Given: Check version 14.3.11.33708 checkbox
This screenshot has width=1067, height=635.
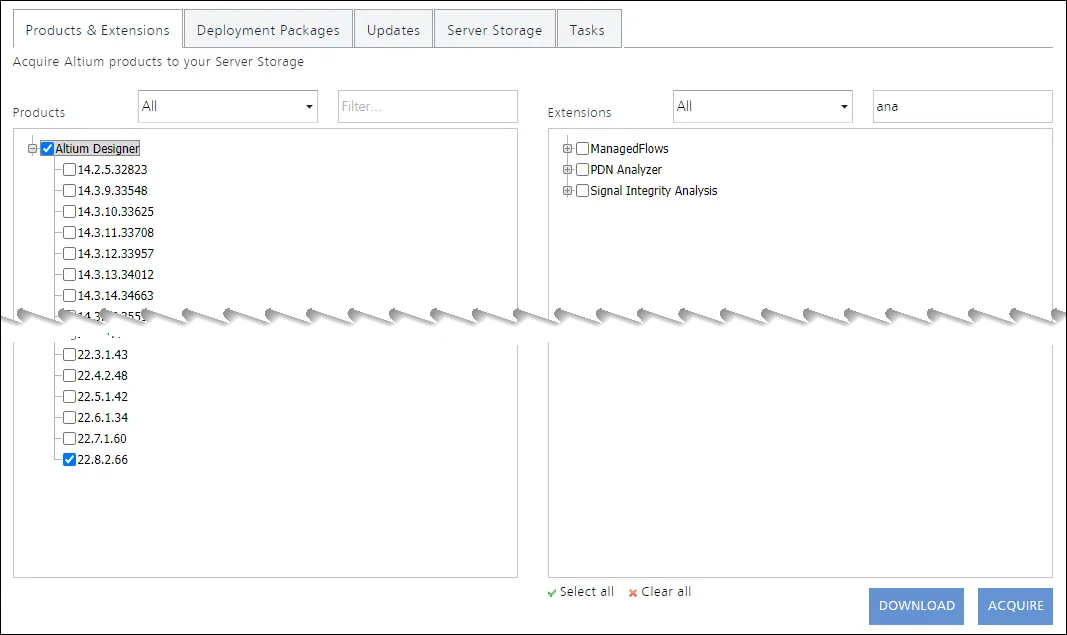Looking at the screenshot, I should [69, 233].
